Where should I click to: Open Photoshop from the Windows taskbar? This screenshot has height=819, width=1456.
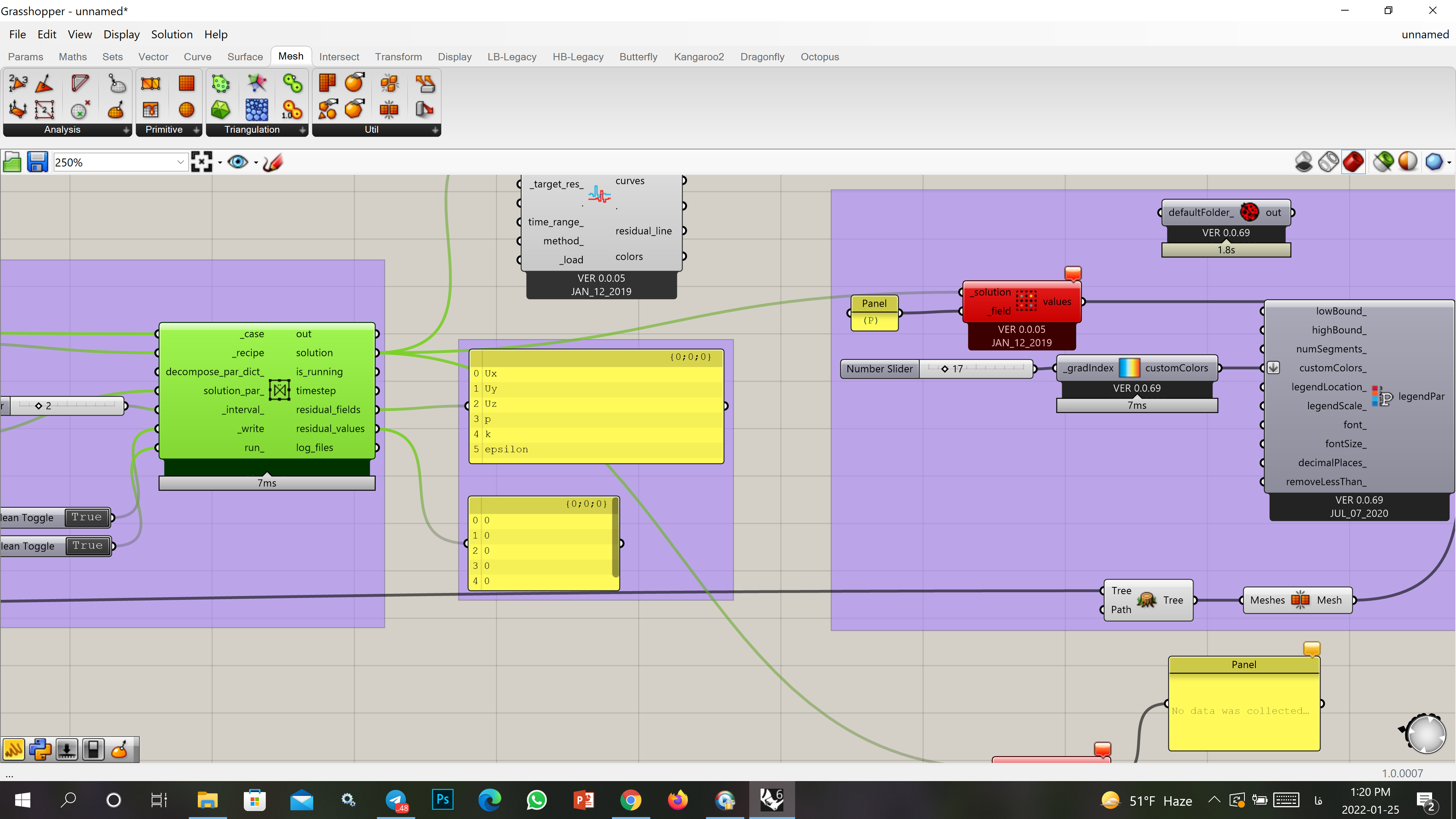point(442,800)
